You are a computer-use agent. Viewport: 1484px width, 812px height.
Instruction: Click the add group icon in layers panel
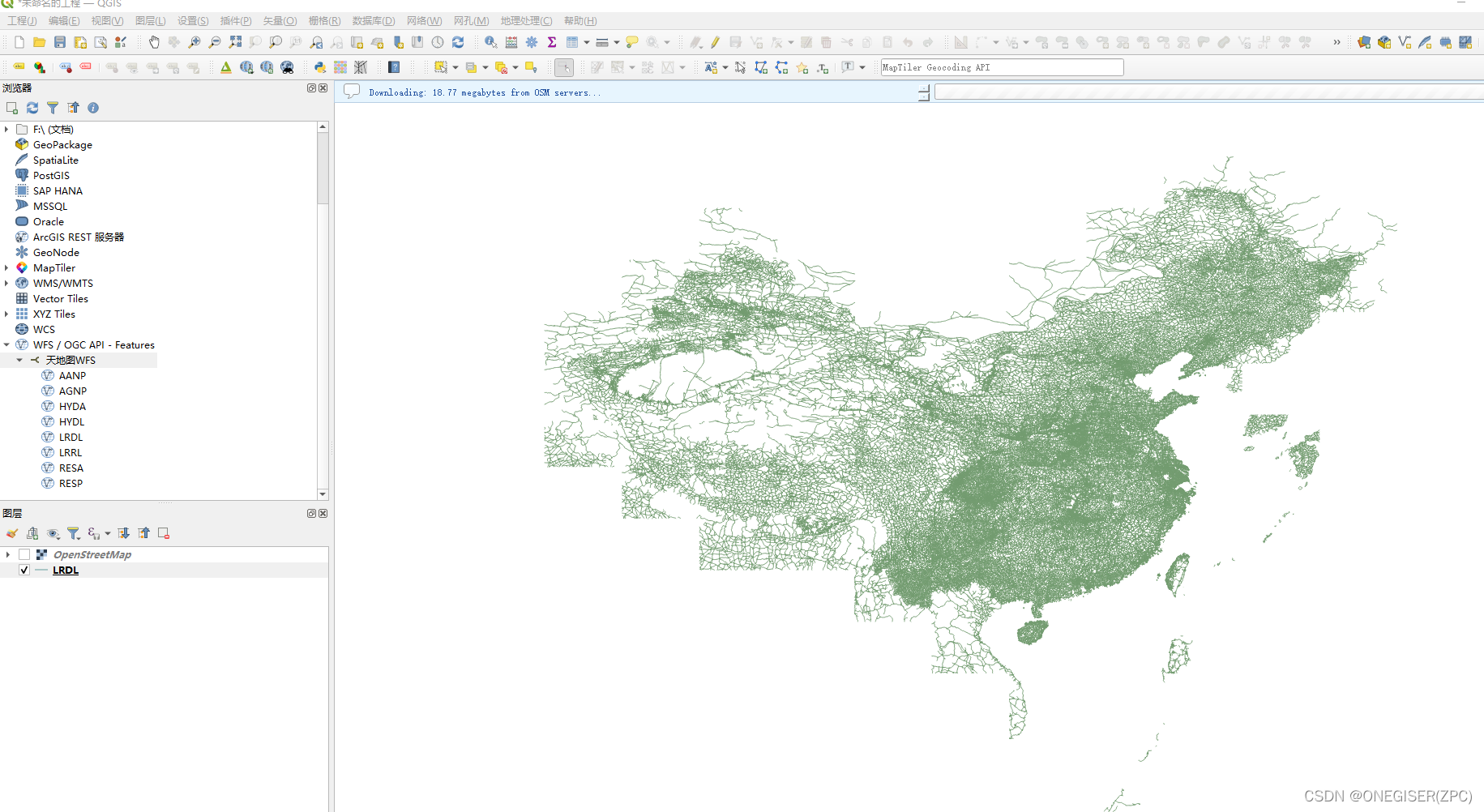coord(32,533)
